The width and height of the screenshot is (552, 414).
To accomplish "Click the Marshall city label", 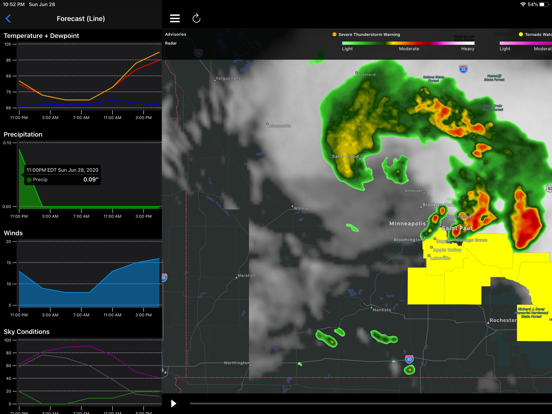I will pos(246,276).
